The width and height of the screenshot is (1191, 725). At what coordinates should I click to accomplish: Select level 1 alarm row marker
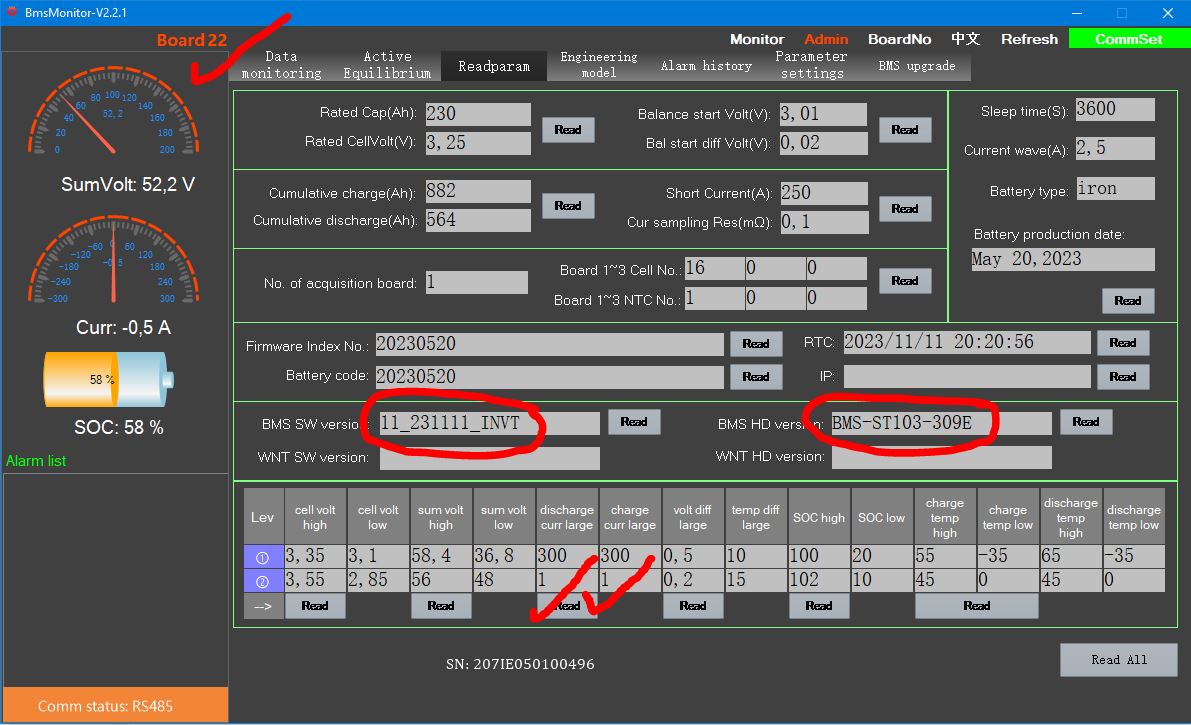coord(263,557)
